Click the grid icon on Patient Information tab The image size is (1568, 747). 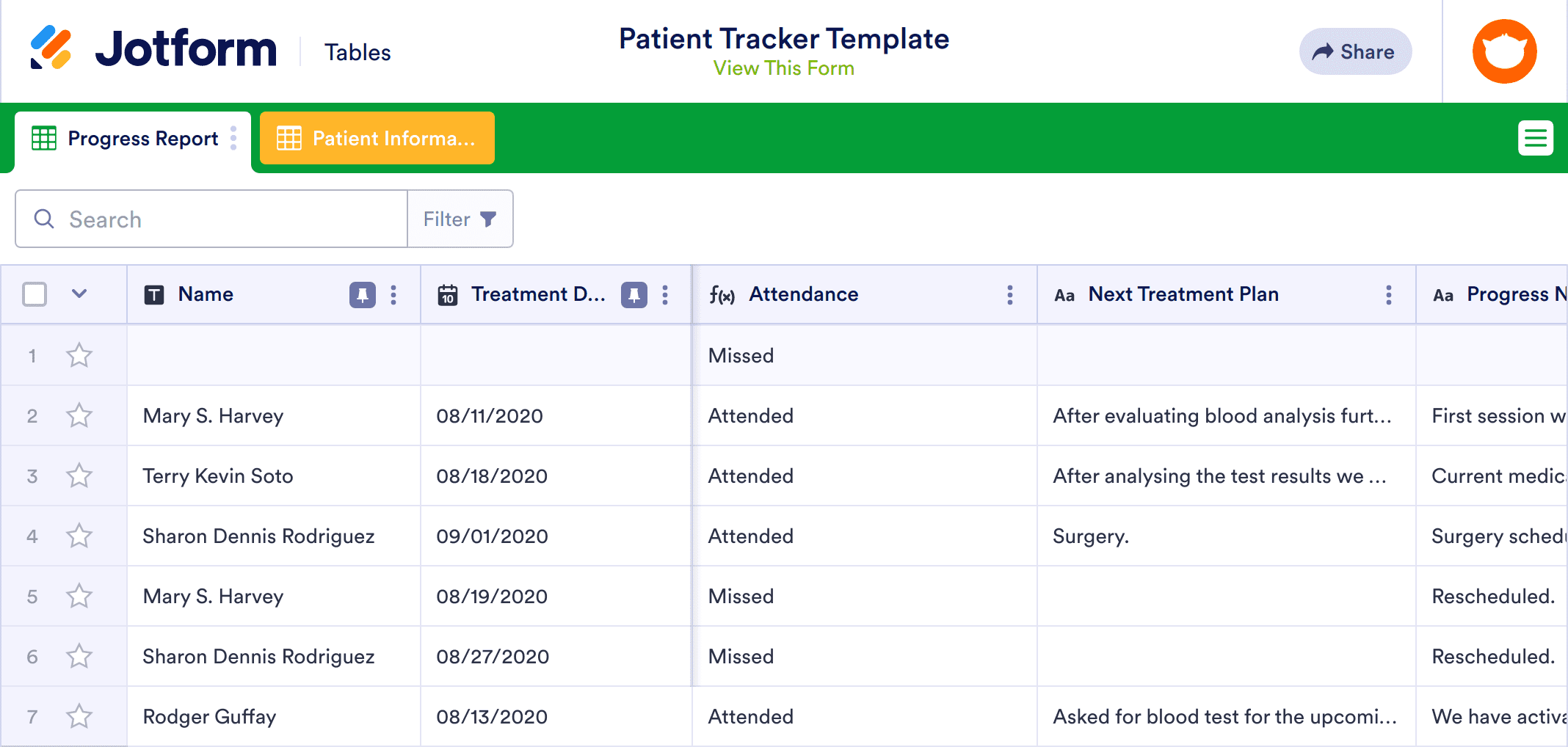pyautogui.click(x=291, y=138)
